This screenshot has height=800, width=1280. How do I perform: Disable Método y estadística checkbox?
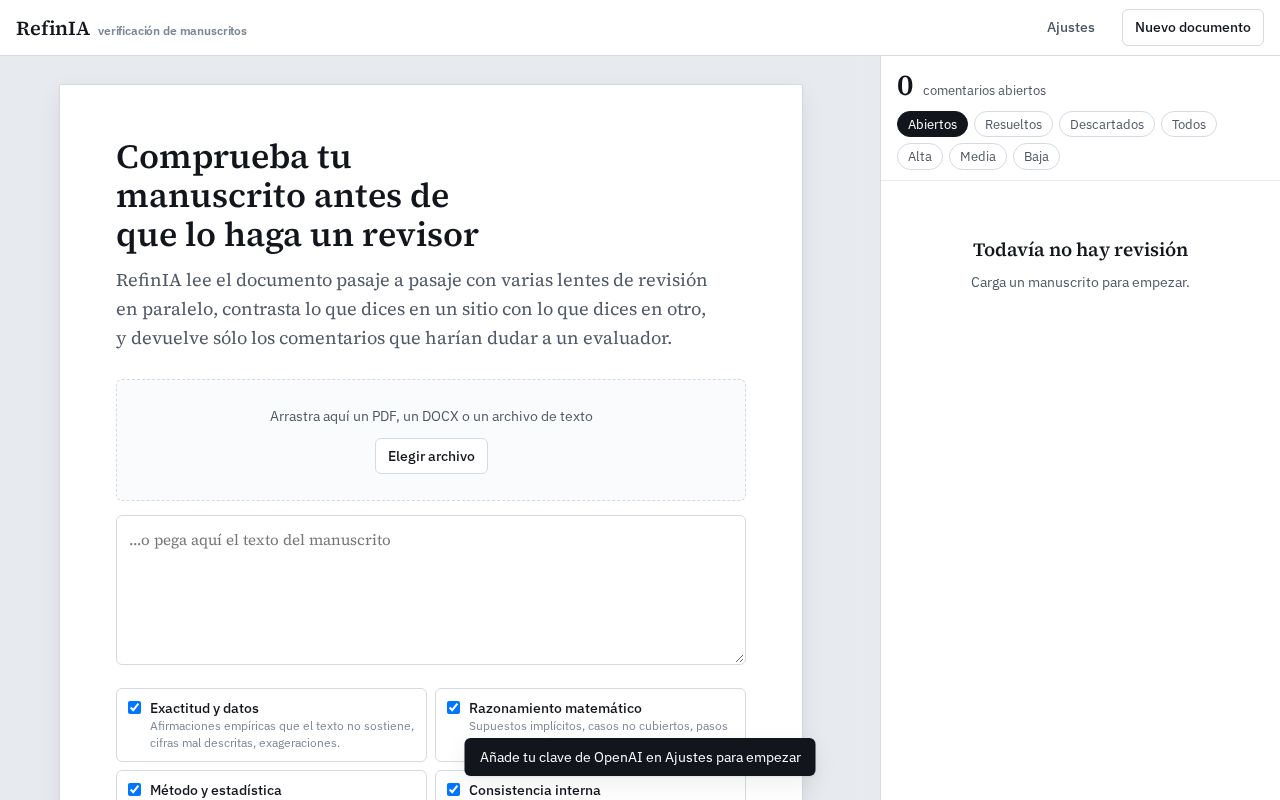pyautogui.click(x=134, y=789)
